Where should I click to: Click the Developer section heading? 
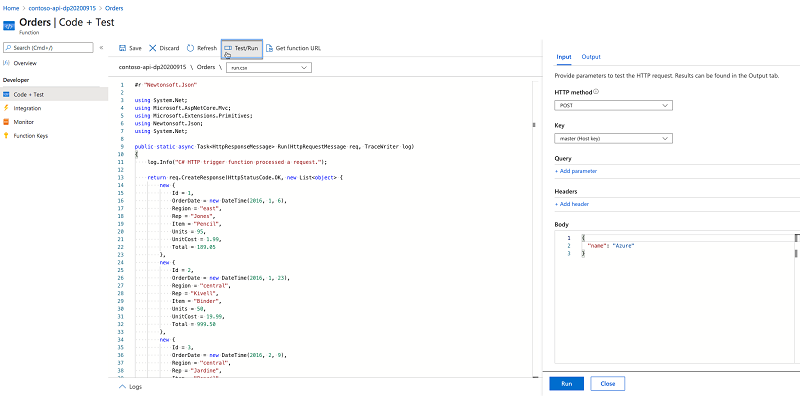point(16,80)
